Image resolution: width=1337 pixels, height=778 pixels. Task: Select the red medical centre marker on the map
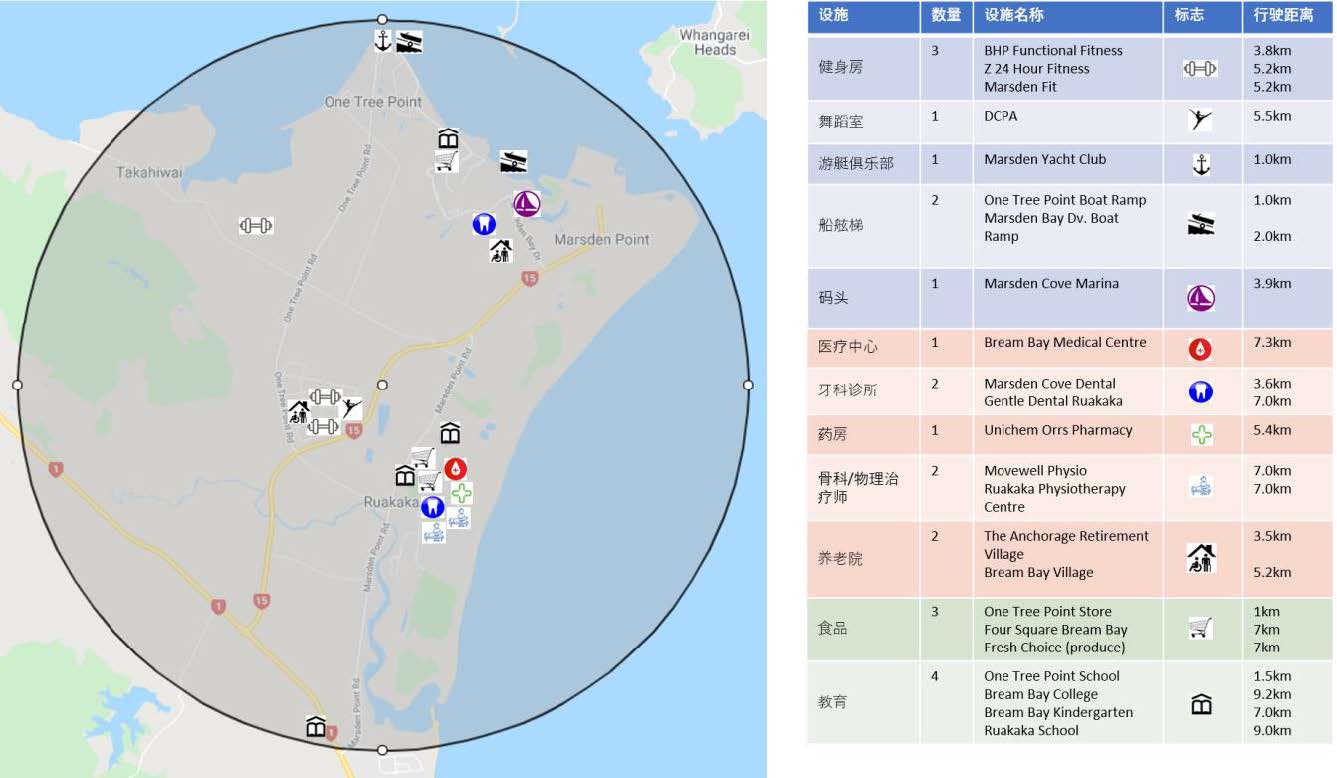coord(456,468)
